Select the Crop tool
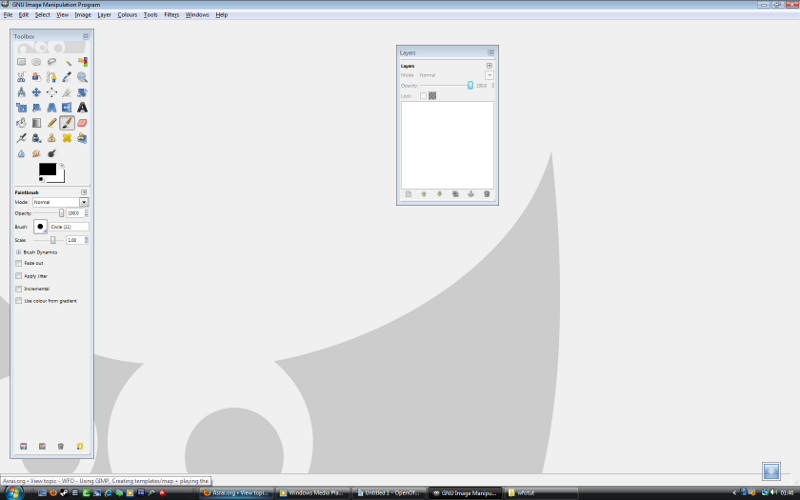The height and width of the screenshot is (500, 800). click(x=67, y=92)
